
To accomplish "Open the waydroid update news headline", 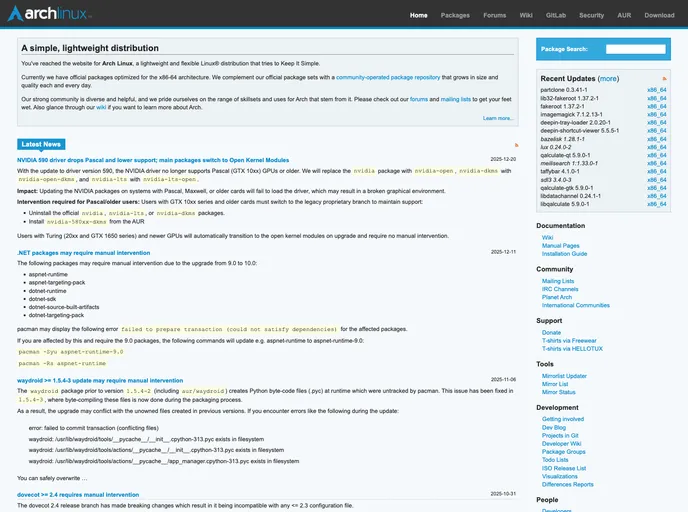I will (x=100, y=380).
